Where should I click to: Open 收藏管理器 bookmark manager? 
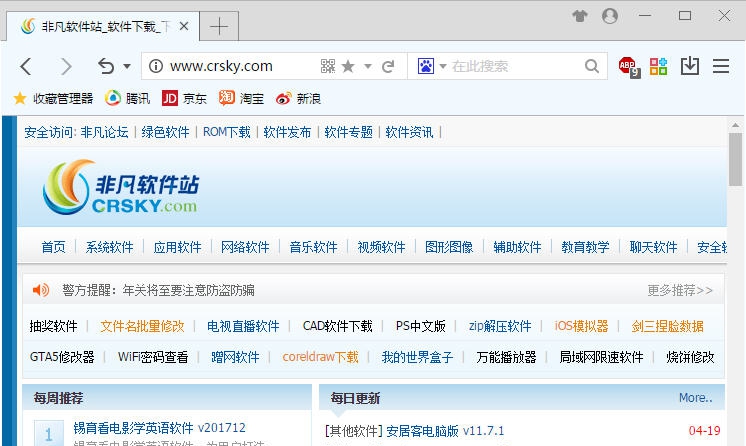click(x=53, y=99)
